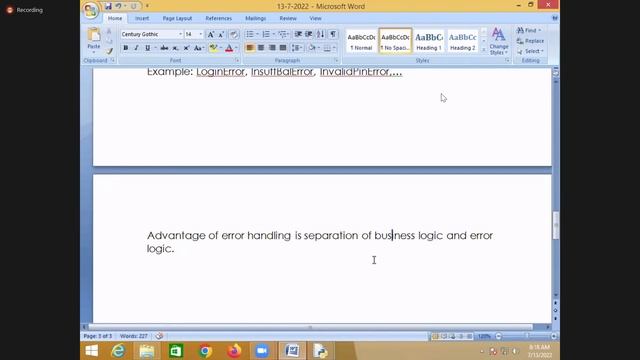Open Zoom from the taskbar
This screenshot has height=360, width=640.
click(262, 351)
